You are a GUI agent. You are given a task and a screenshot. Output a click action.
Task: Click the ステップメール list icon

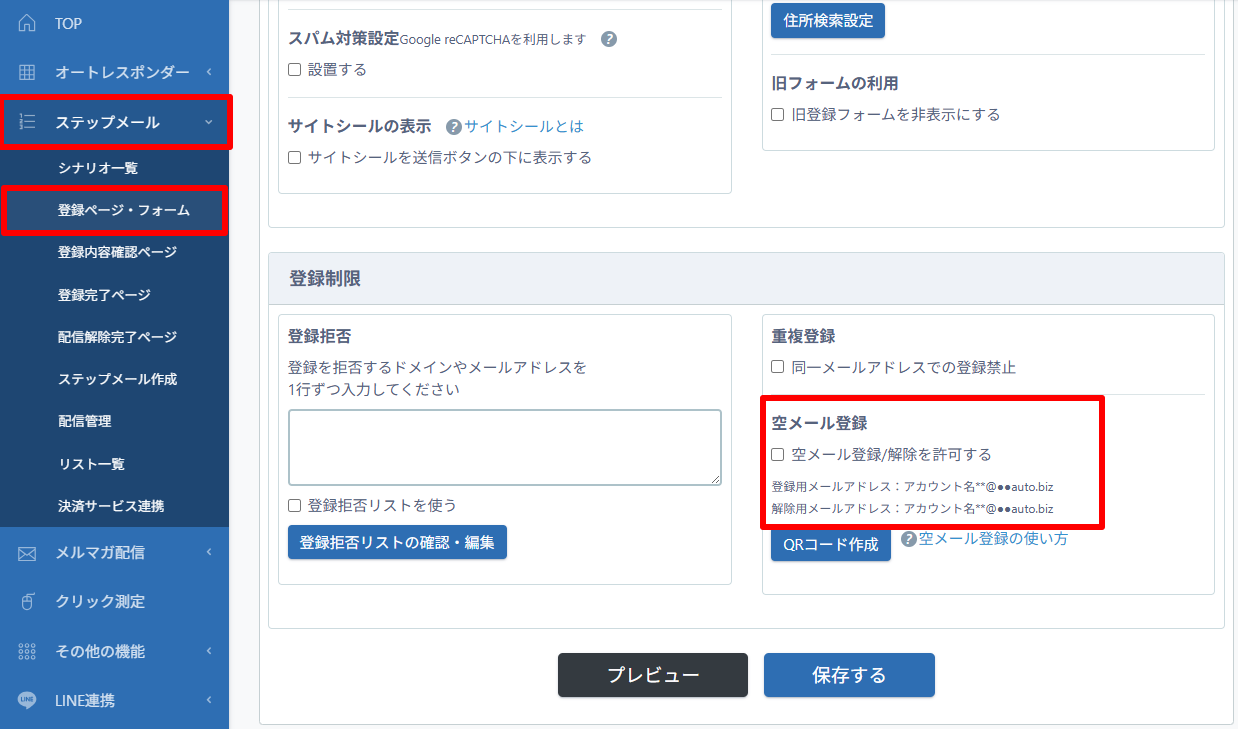click(27, 122)
